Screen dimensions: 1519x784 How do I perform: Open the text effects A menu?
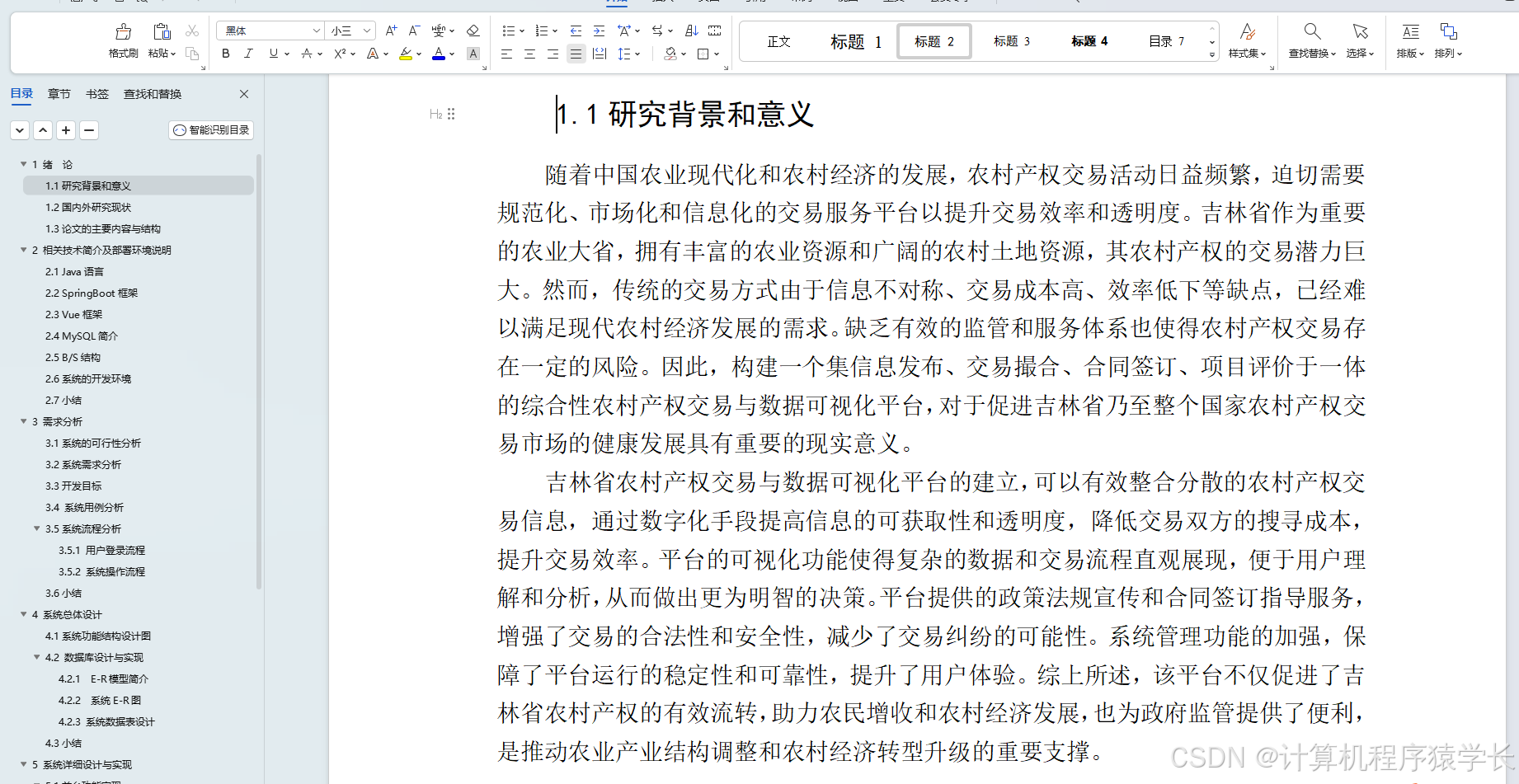tap(372, 54)
